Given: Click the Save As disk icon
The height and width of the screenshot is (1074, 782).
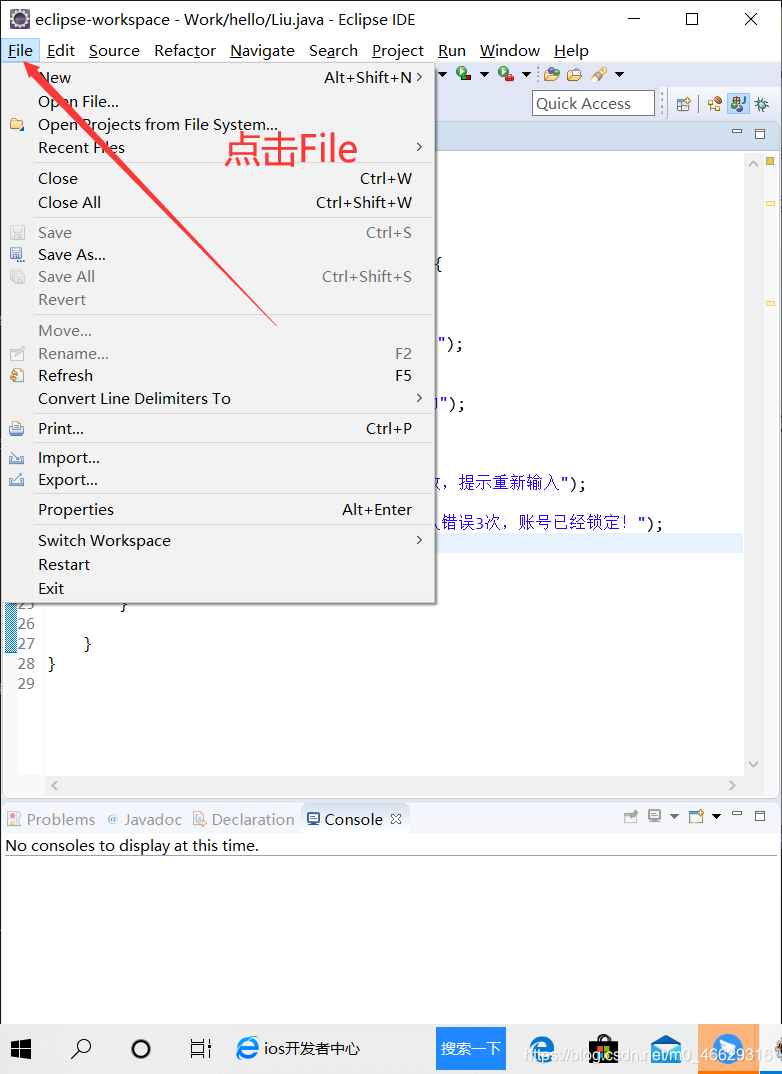Looking at the screenshot, I should pyautogui.click(x=17, y=255).
